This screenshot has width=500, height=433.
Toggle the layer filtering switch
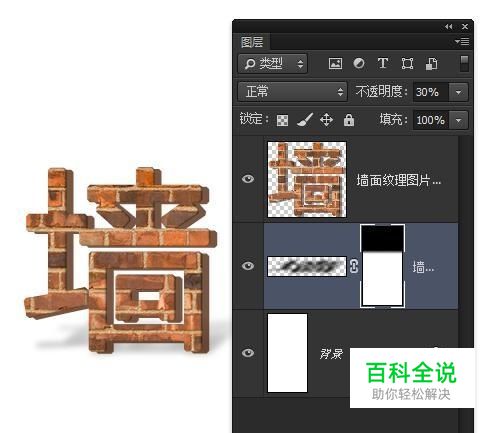coord(464,63)
